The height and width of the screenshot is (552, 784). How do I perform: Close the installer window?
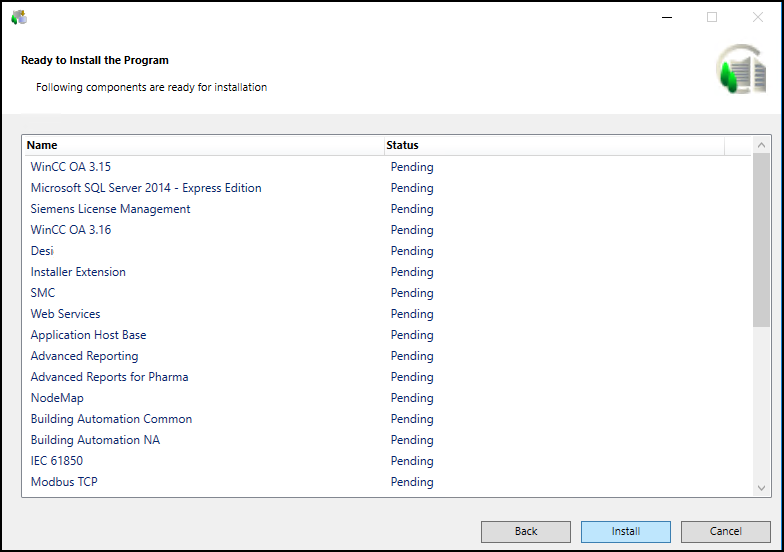pos(757,17)
